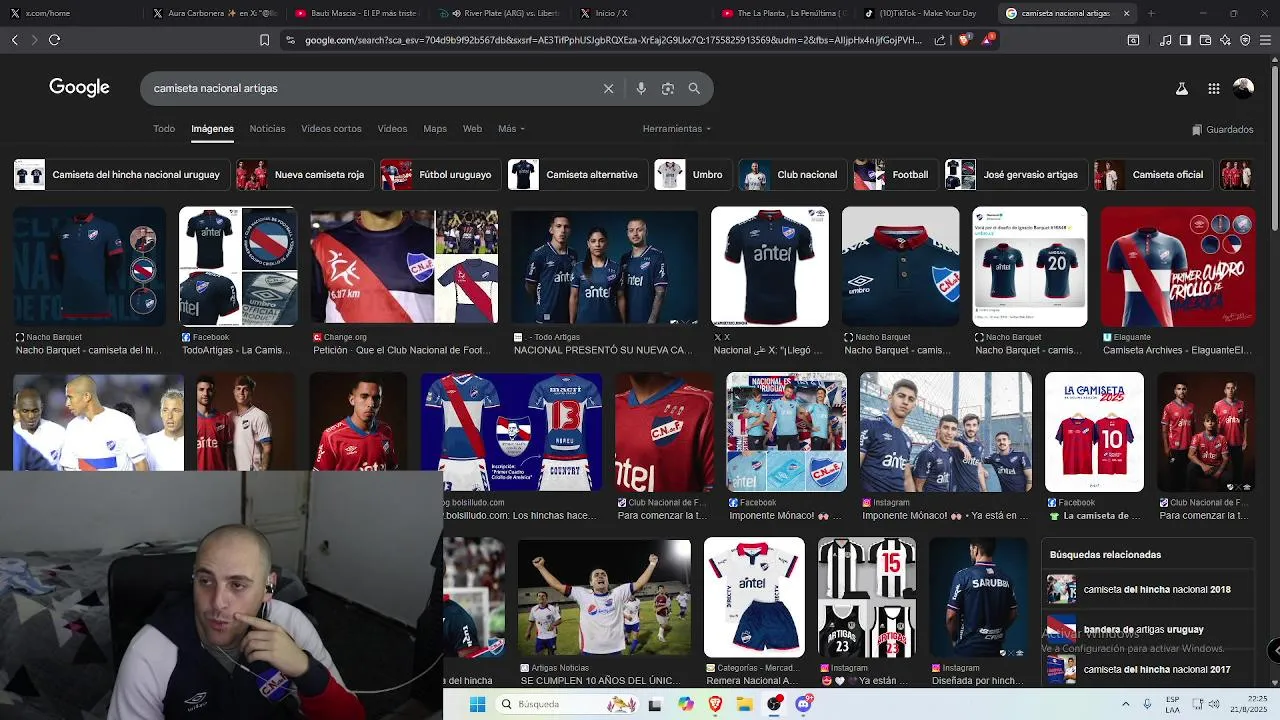Start voice search with the microphone icon

[x=641, y=88]
